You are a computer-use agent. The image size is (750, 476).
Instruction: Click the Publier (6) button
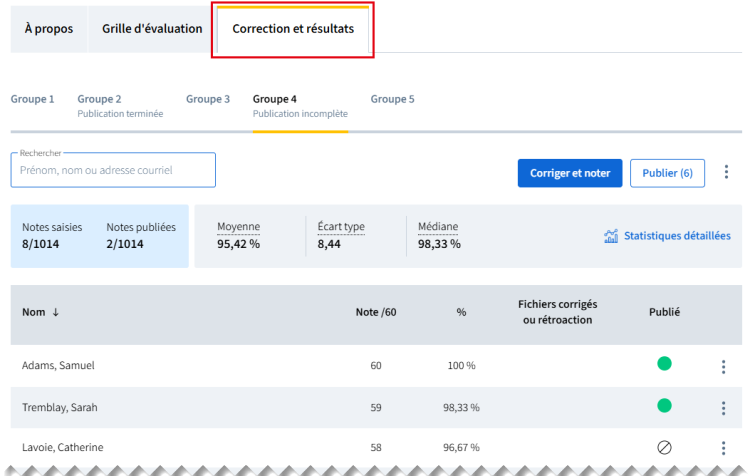tap(667, 173)
